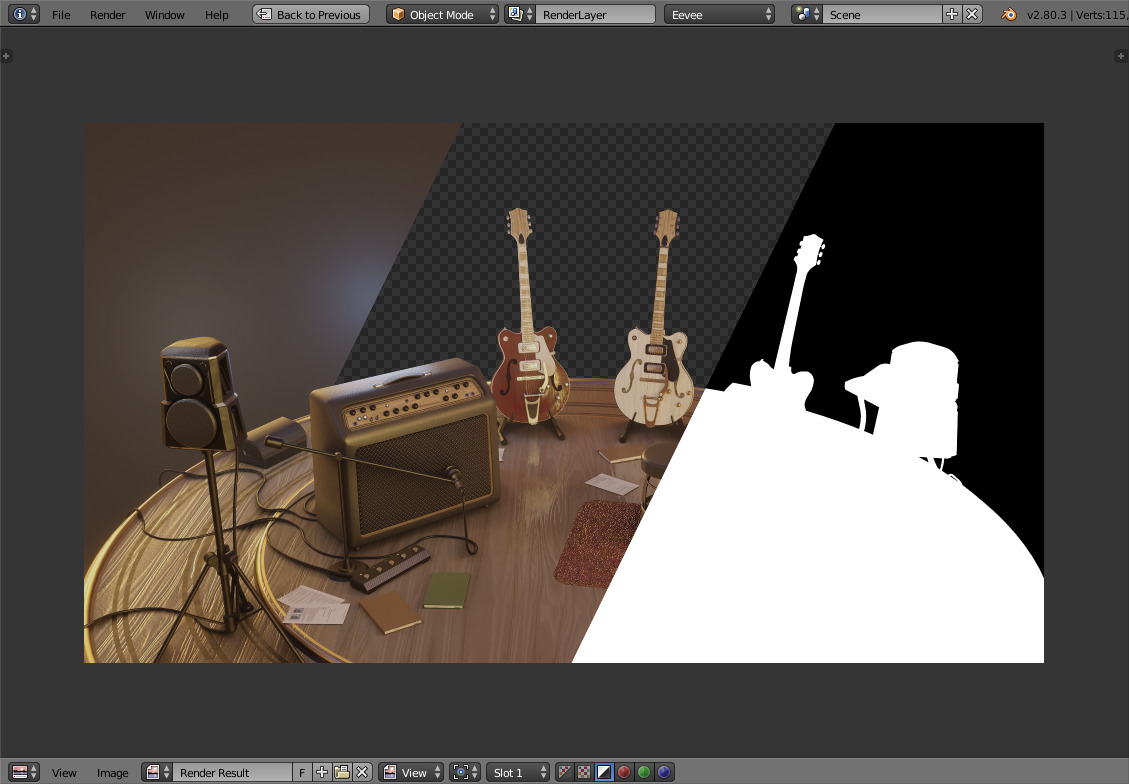Open the image editor type selector
Image resolution: width=1129 pixels, height=784 pixels.
click(x=24, y=772)
